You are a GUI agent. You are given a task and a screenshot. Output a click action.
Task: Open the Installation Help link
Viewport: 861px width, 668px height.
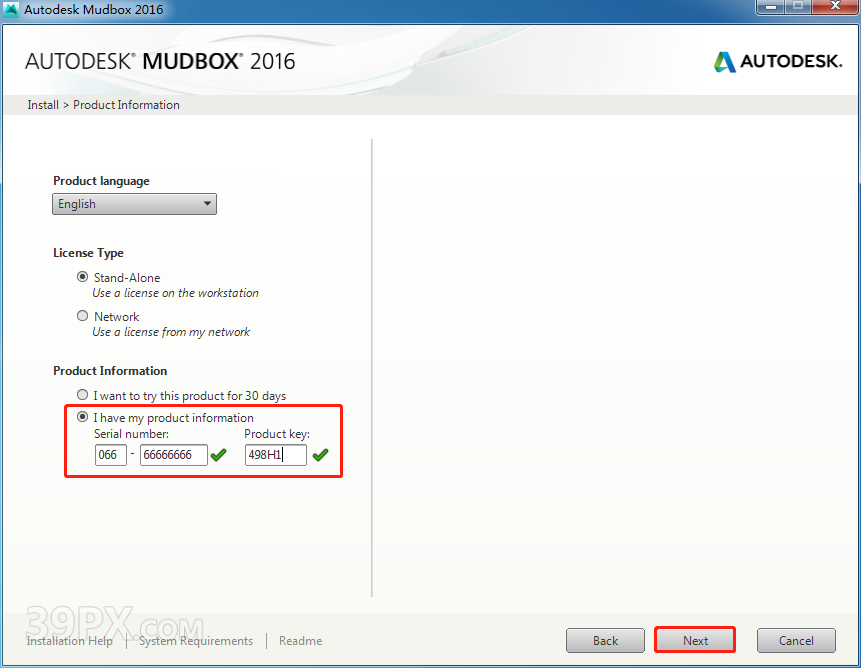click(69, 641)
